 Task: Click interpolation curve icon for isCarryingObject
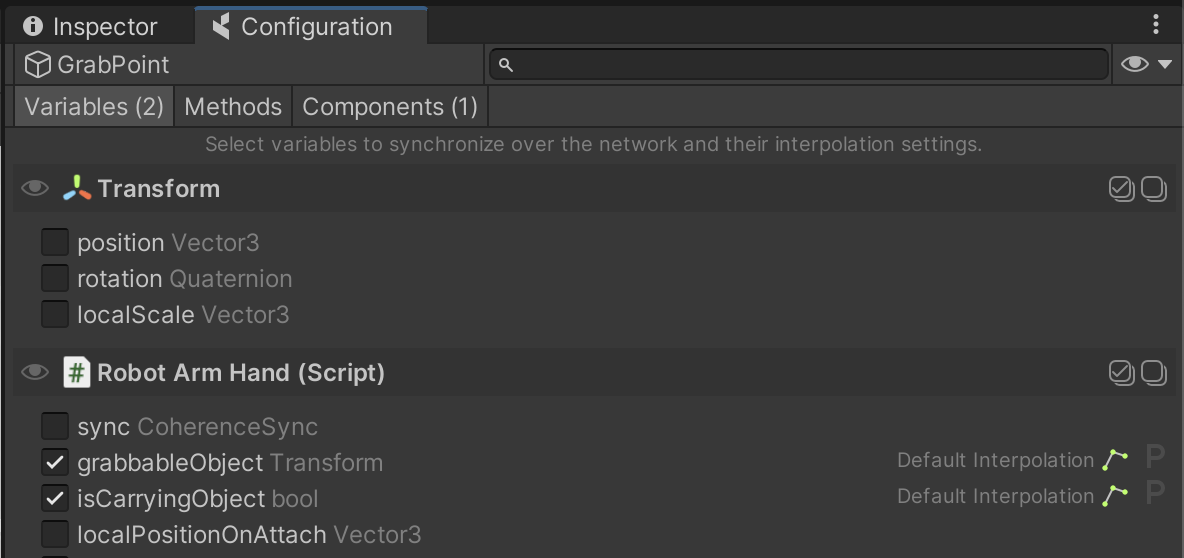(x=1115, y=496)
